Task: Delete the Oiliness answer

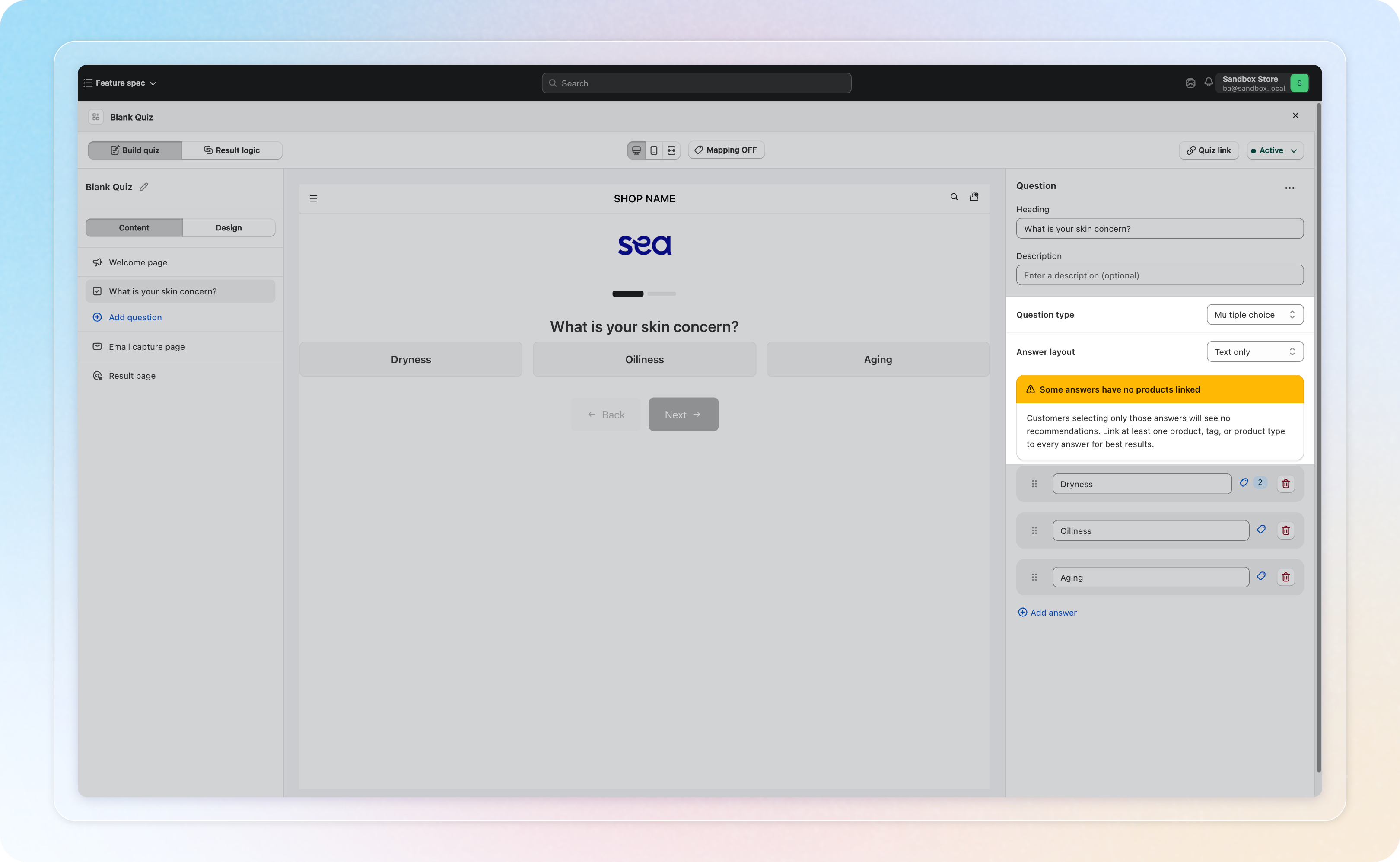Action: pos(1285,531)
